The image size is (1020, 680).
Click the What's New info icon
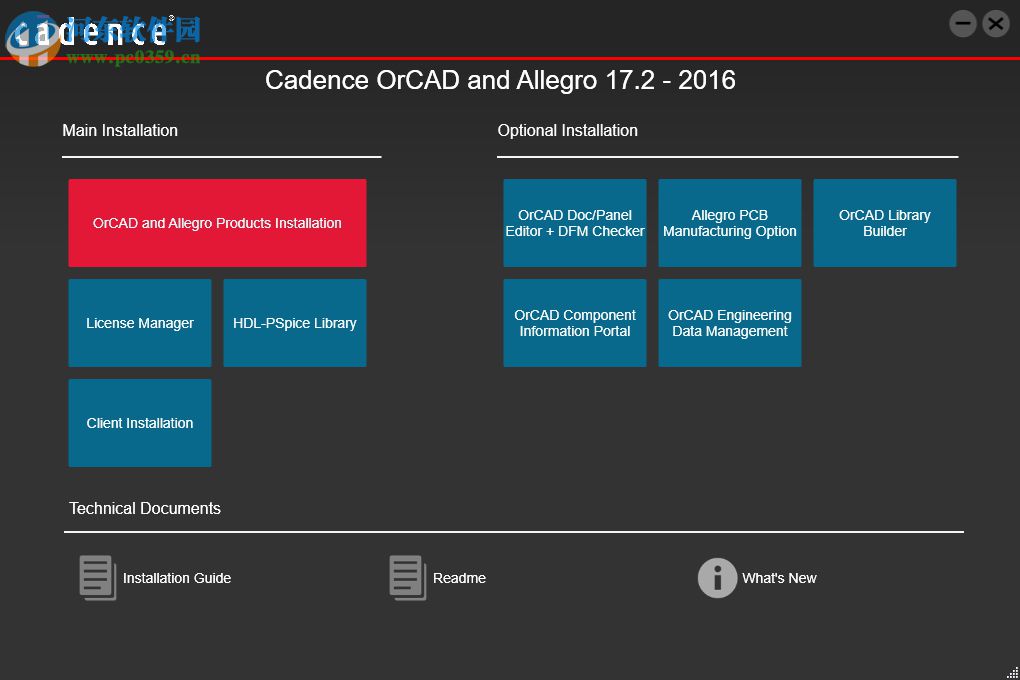[x=717, y=577]
